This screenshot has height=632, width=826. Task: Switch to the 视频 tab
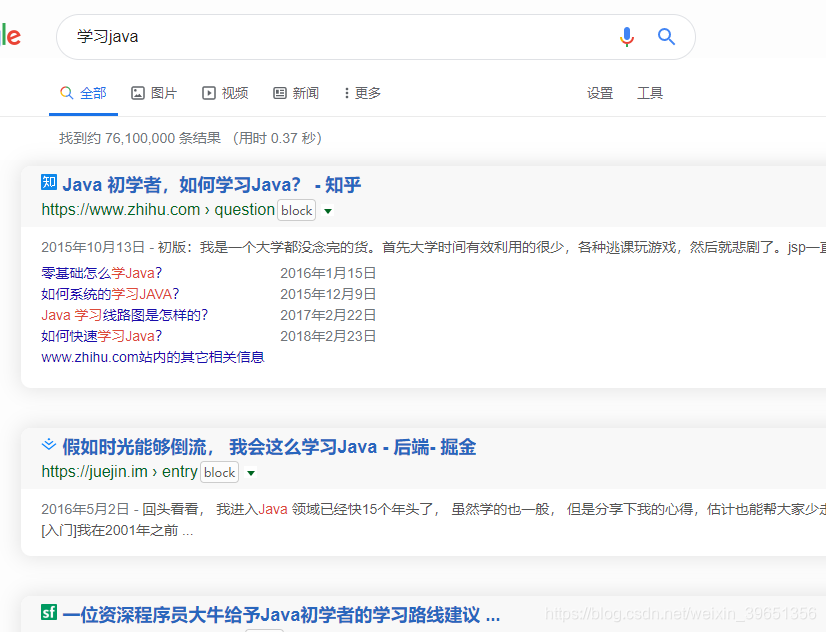(x=225, y=93)
